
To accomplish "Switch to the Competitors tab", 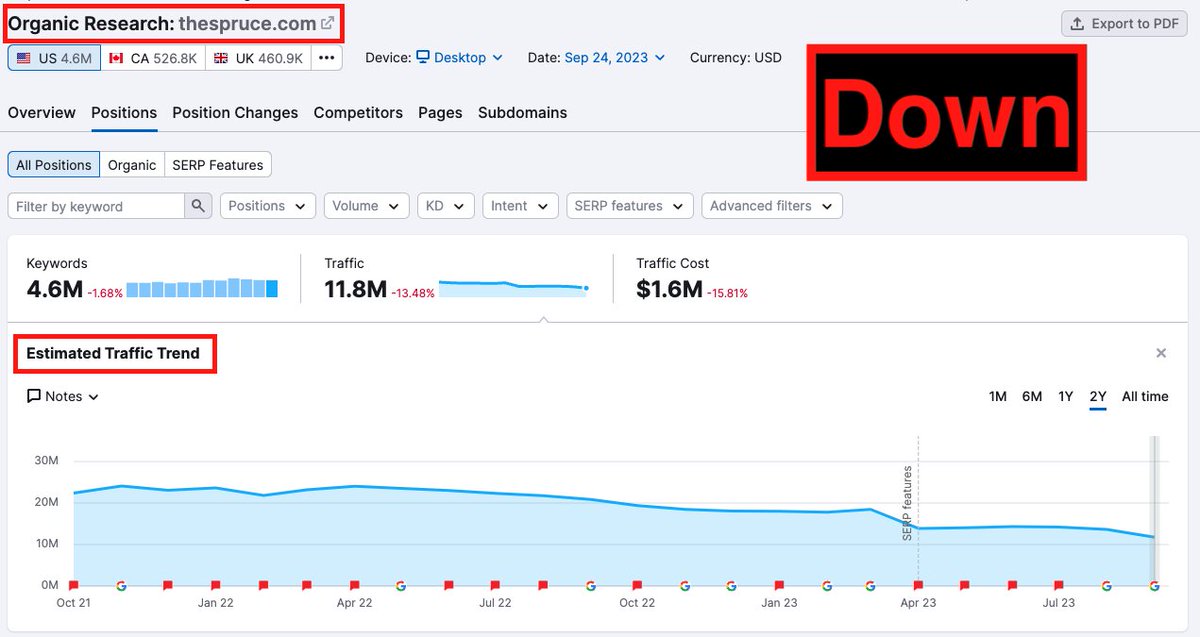I will [x=358, y=113].
